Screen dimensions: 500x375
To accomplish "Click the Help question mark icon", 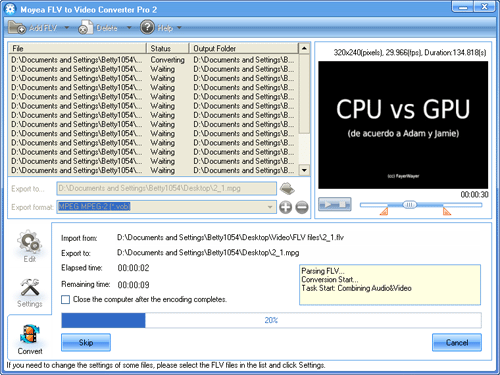I will (x=147, y=27).
